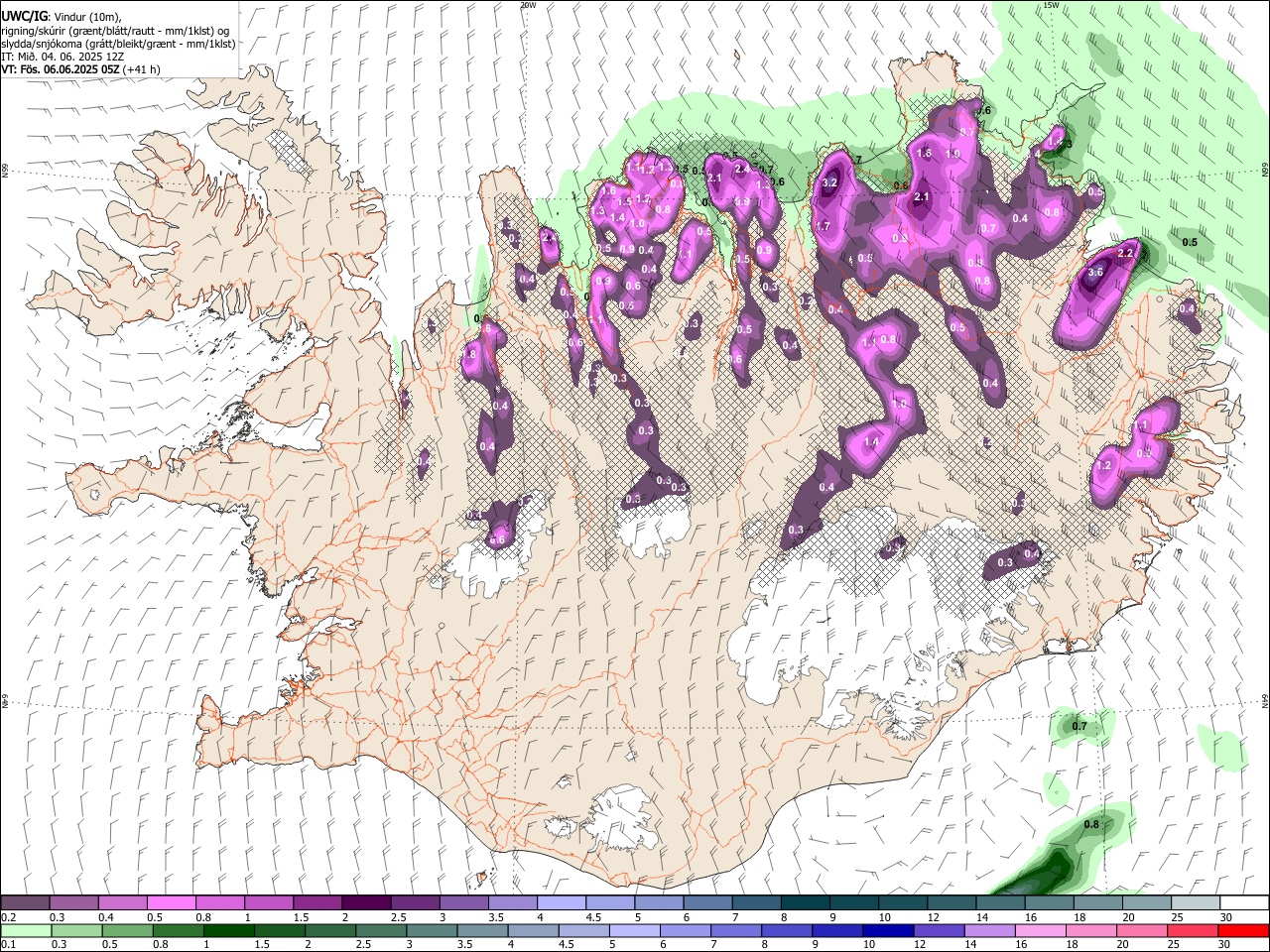This screenshot has width=1270, height=952.
Task: Click the '0.8' rain value in the green offshore cell
Action: [x=1091, y=825]
